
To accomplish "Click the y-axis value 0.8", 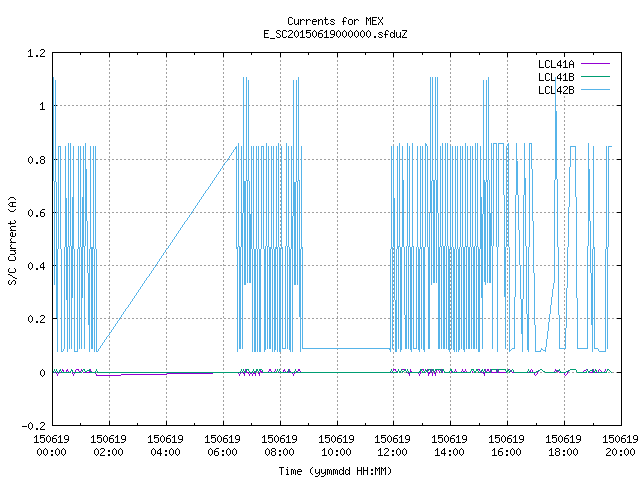I will [x=36, y=160].
